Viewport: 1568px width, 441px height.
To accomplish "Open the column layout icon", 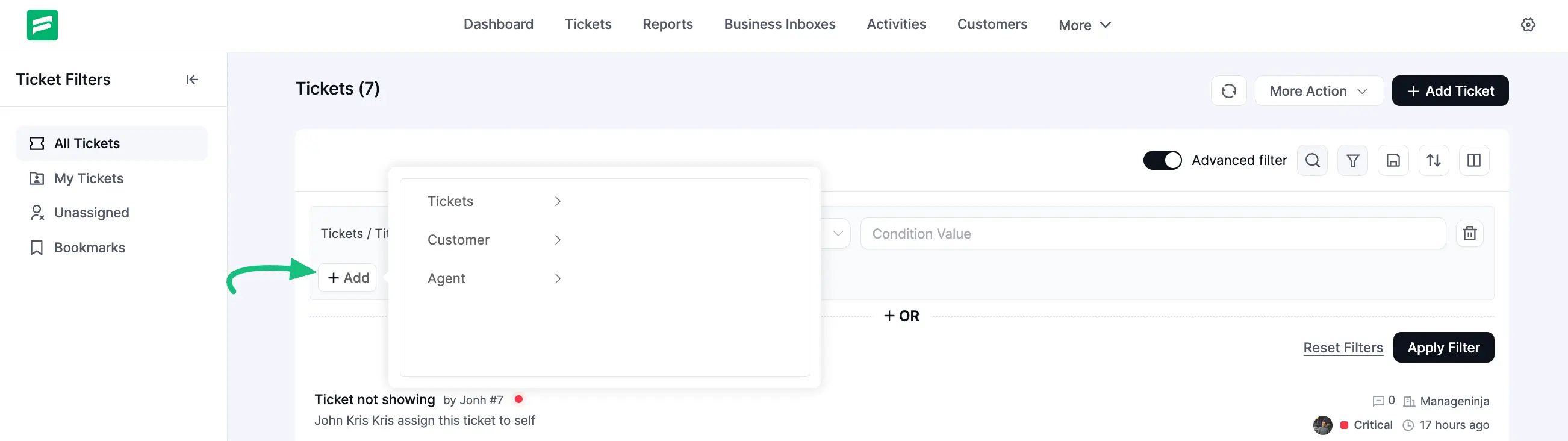I will coord(1473,160).
